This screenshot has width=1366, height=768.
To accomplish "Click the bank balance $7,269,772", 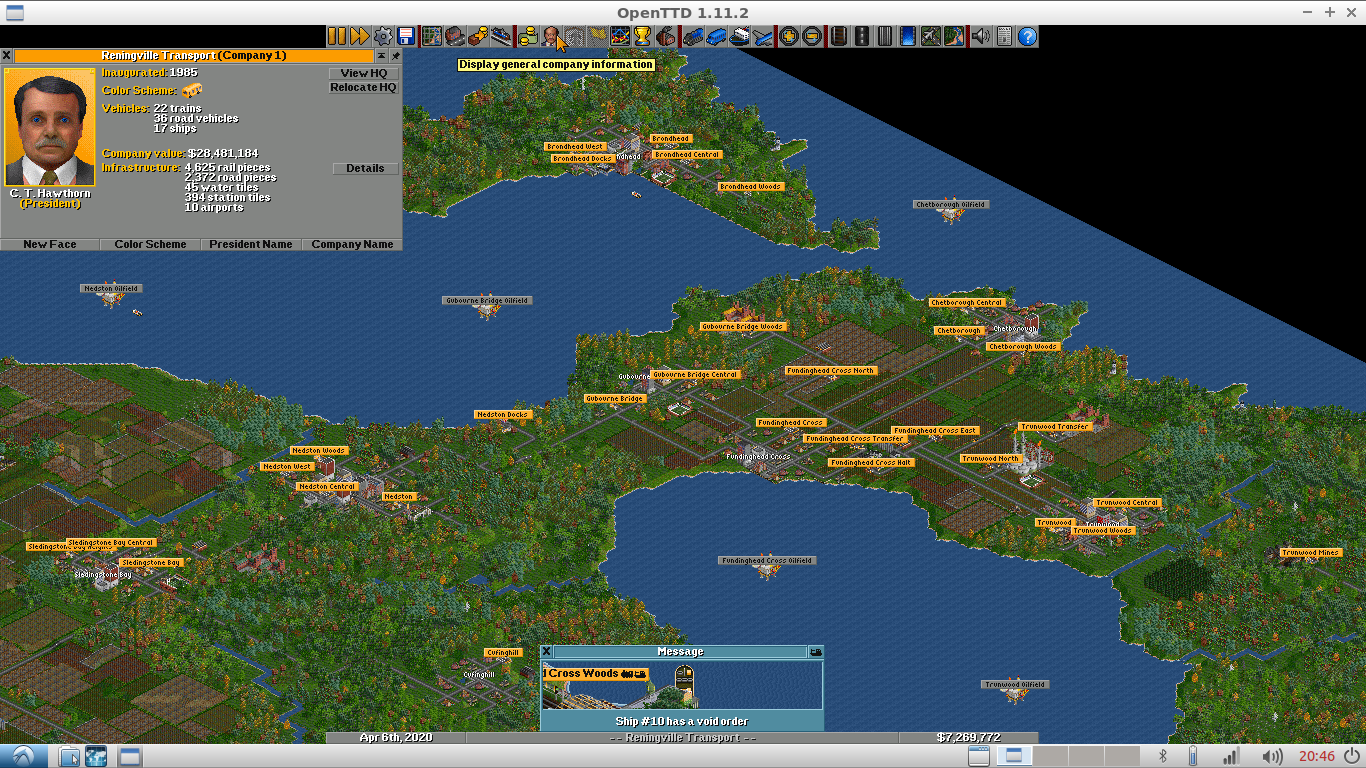I will coord(968,737).
